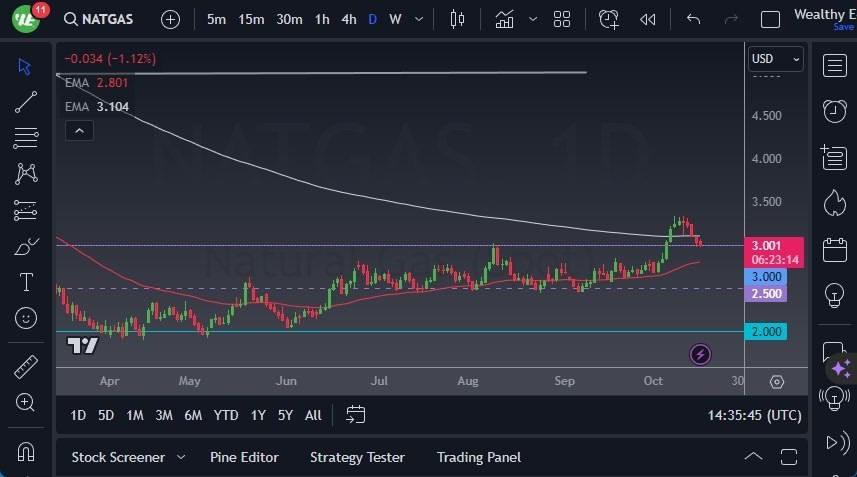Click the bar replay icon
Image resolution: width=857 pixels, height=477 pixels.
(648, 19)
